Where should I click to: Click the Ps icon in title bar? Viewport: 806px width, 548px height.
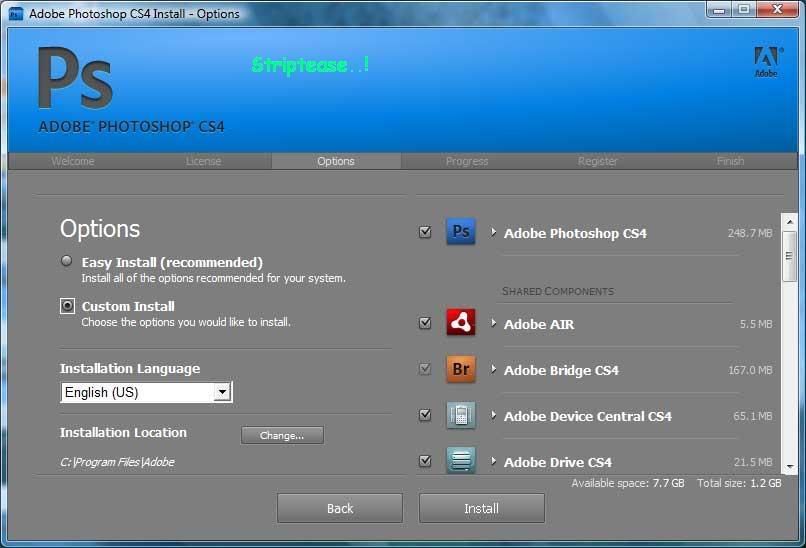tap(16, 14)
